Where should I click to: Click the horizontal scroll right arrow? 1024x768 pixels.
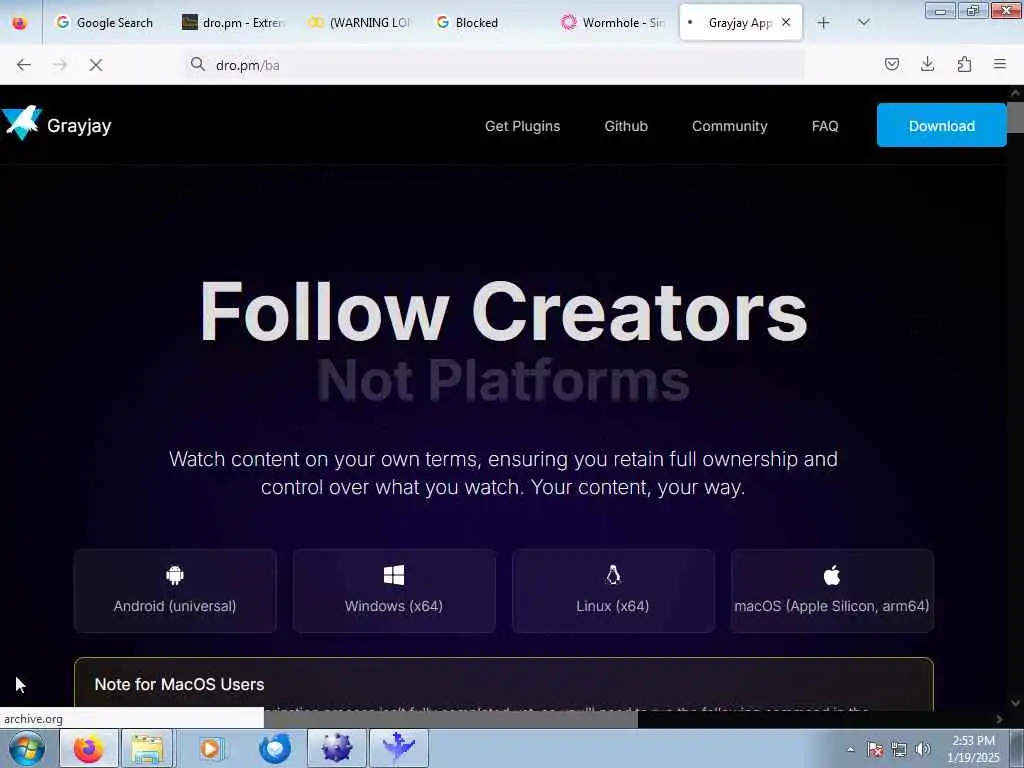click(x=999, y=719)
